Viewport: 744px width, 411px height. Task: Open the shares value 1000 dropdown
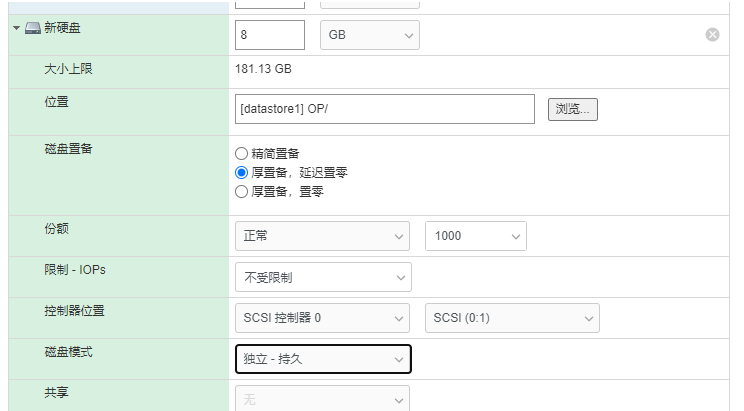(x=476, y=236)
